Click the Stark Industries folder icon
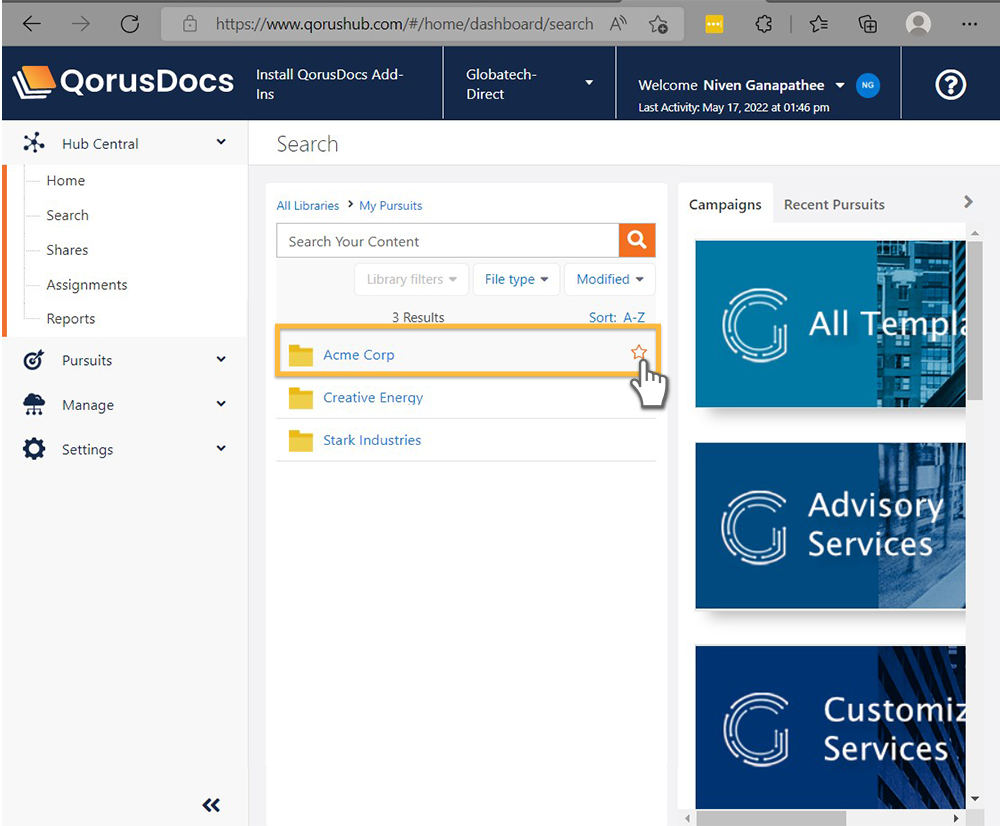 (x=300, y=441)
